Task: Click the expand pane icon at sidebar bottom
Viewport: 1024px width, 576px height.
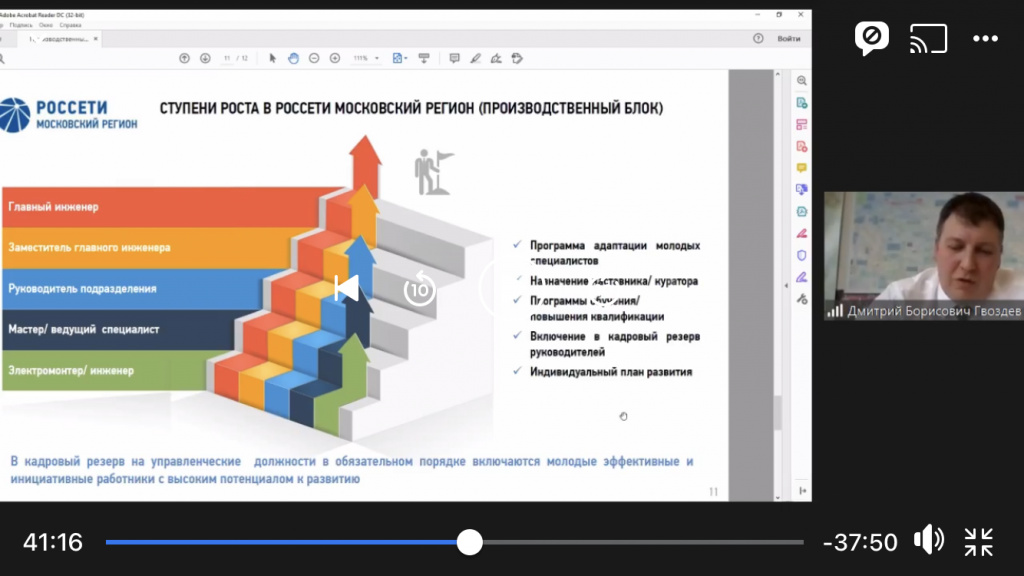Action: [x=802, y=490]
